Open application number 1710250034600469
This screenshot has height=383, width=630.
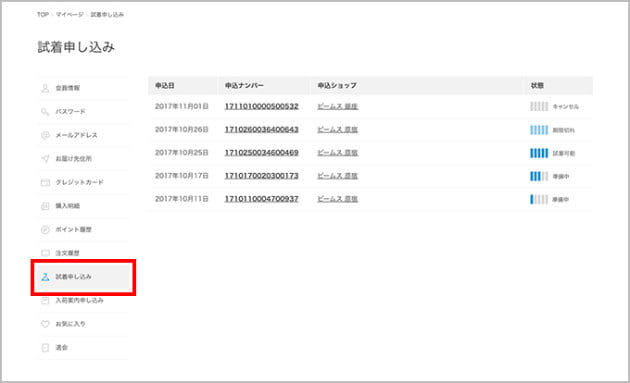[x=261, y=153]
